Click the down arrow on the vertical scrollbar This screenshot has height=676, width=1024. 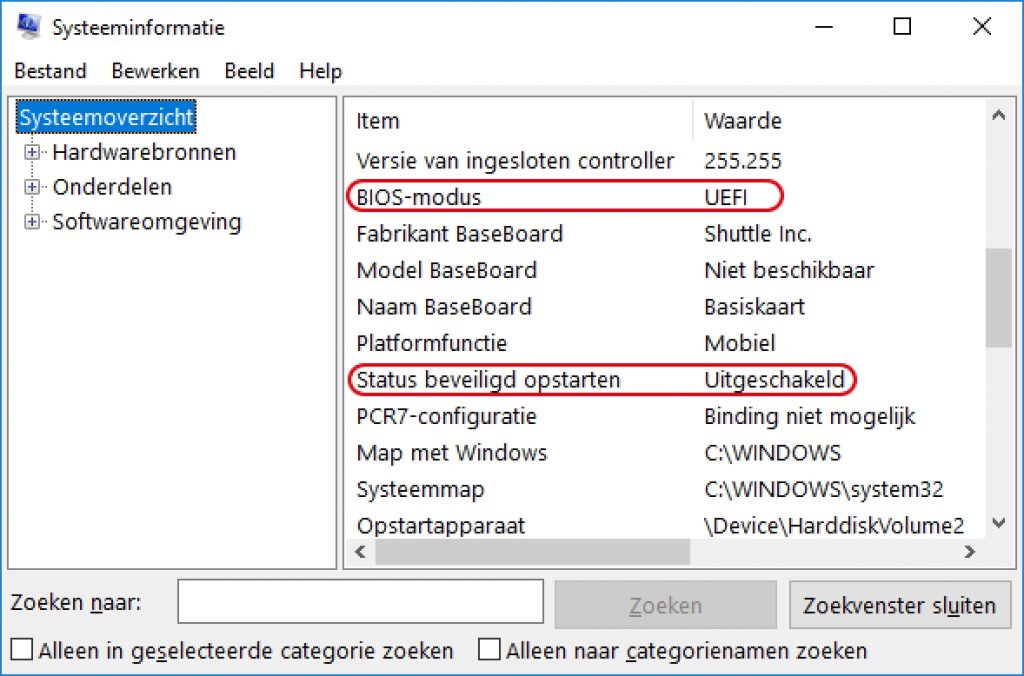point(999,524)
